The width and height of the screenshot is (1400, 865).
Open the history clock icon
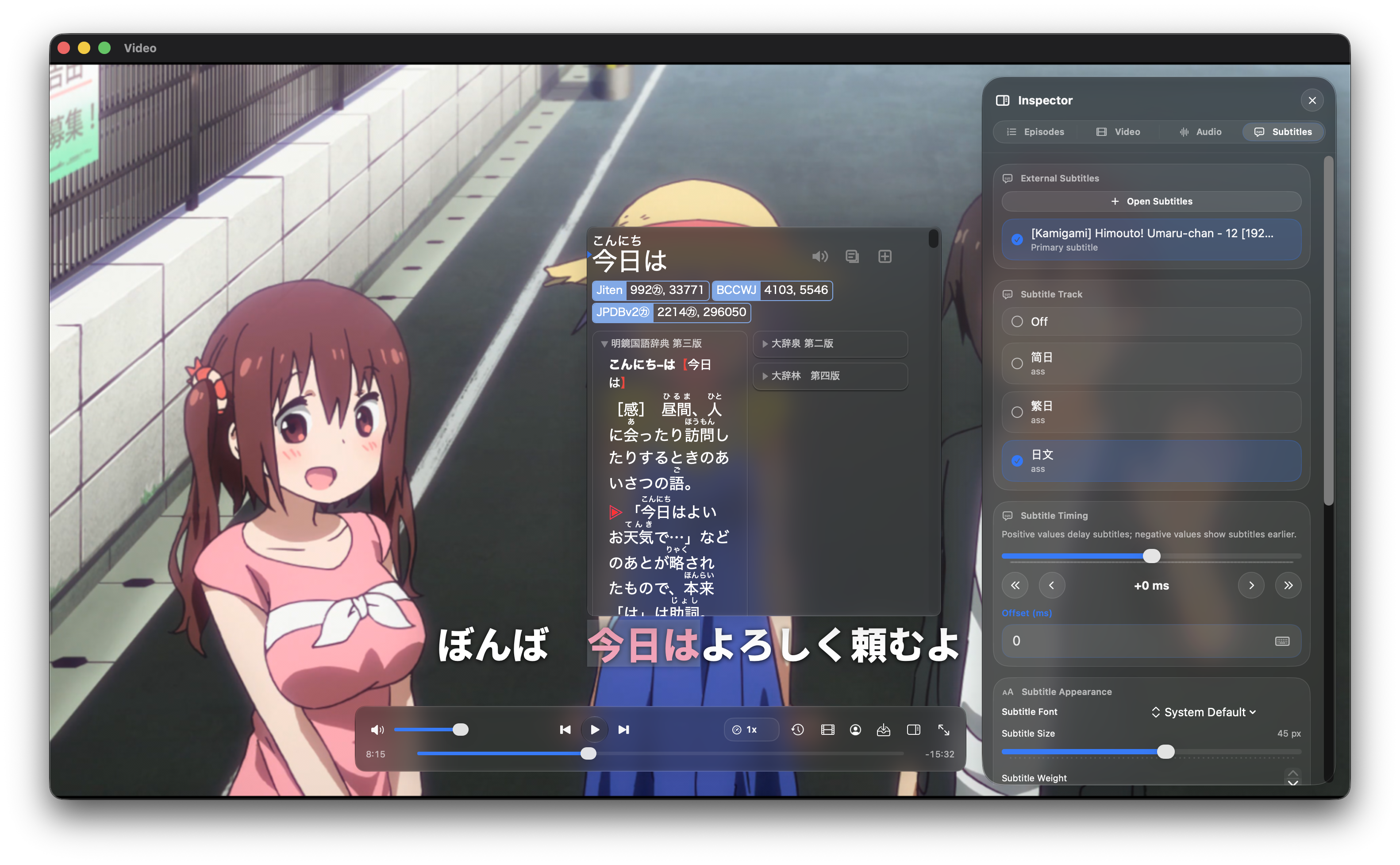pyautogui.click(x=797, y=730)
